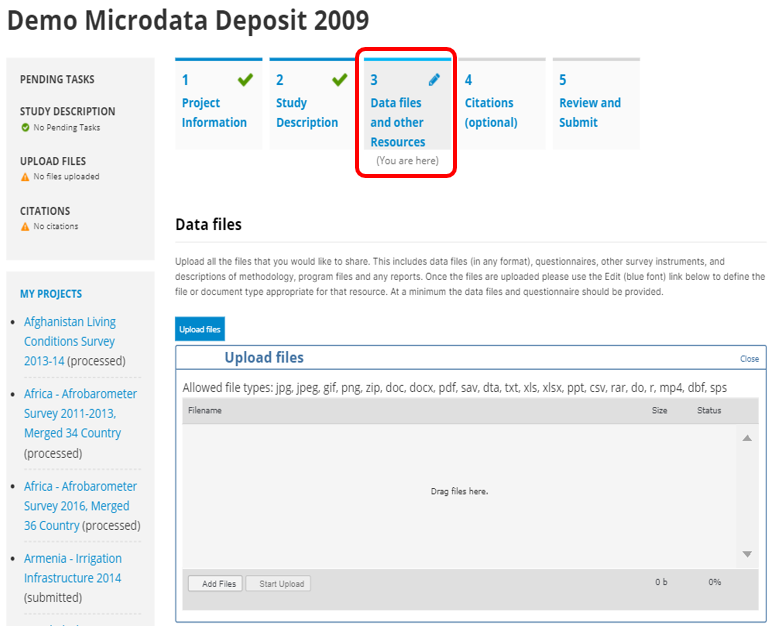Screen dimensions: 774x629
Task: Open Africa - Afrobarometer Survey 2016 project
Action: 80,506
